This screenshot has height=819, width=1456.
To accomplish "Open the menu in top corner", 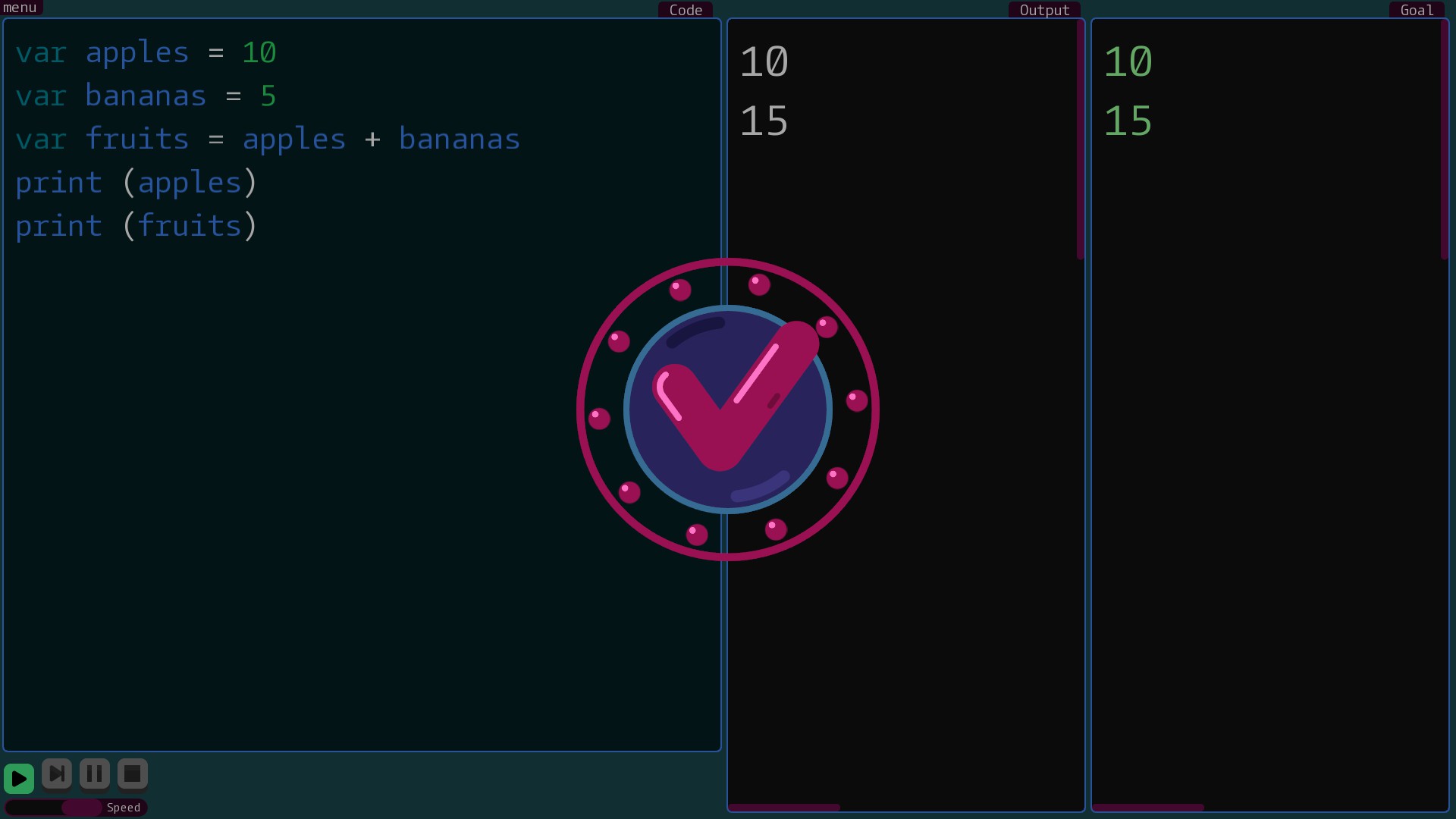I will [20, 8].
